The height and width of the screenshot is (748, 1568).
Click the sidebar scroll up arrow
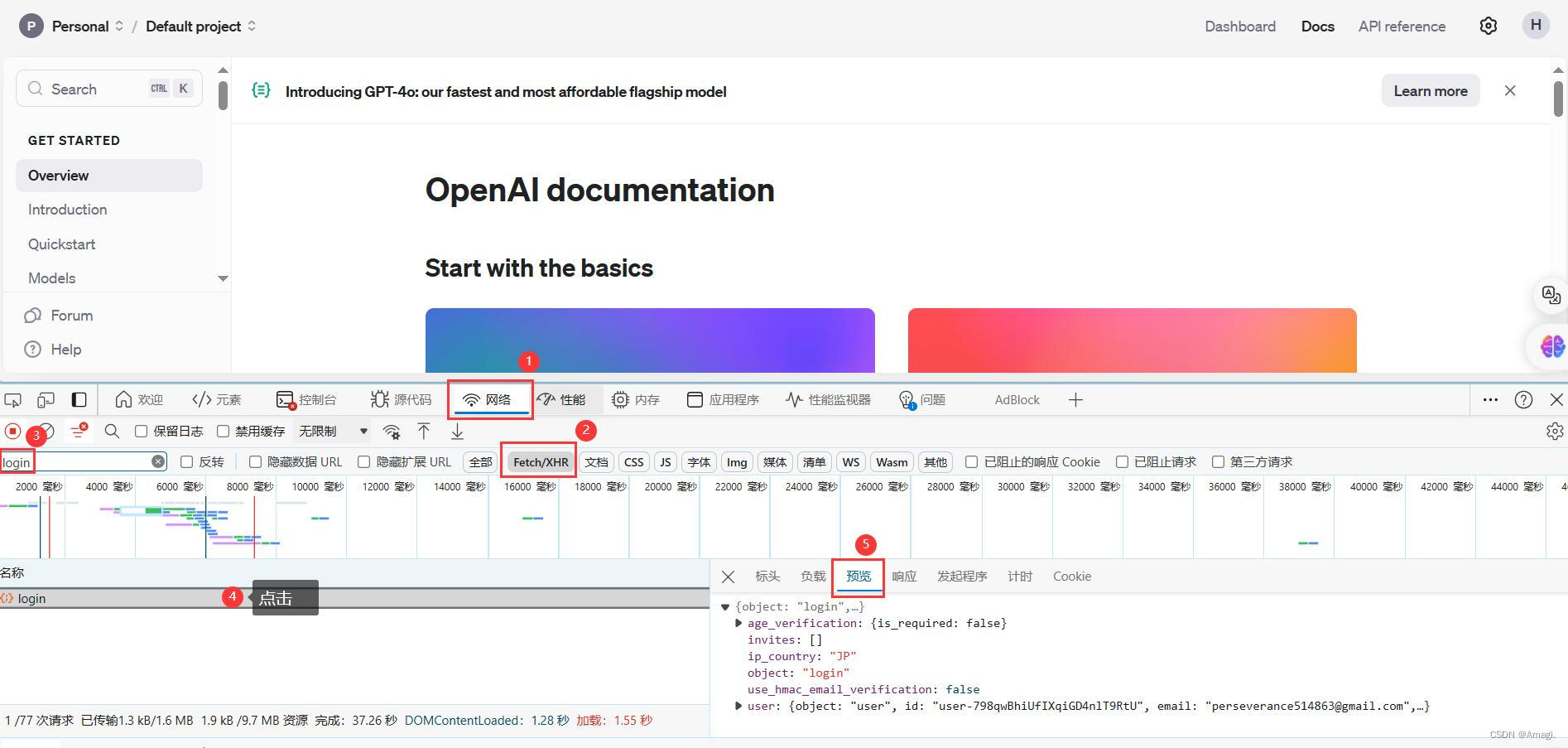pyautogui.click(x=223, y=70)
